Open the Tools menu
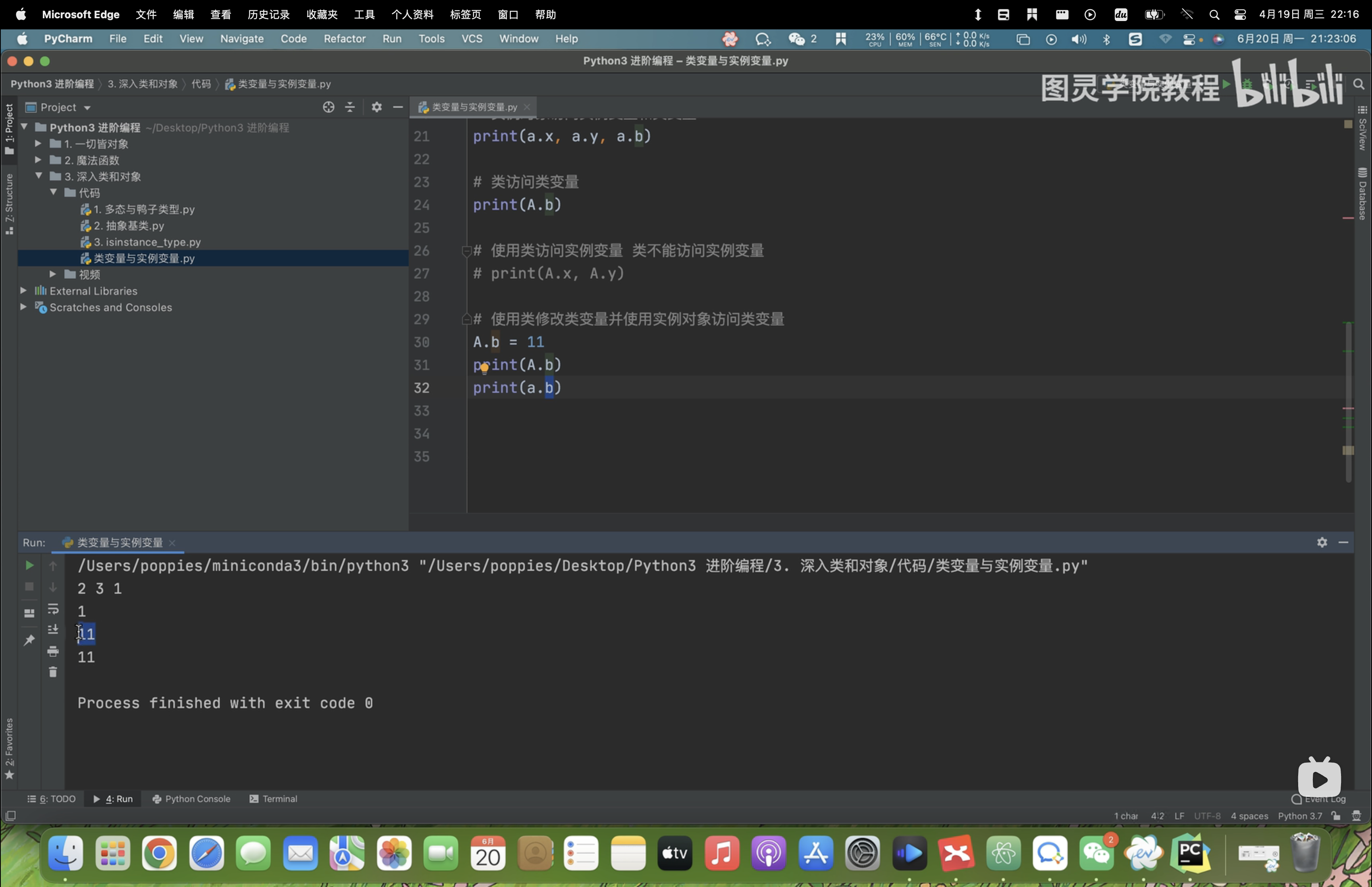This screenshot has width=1372, height=887. click(431, 39)
